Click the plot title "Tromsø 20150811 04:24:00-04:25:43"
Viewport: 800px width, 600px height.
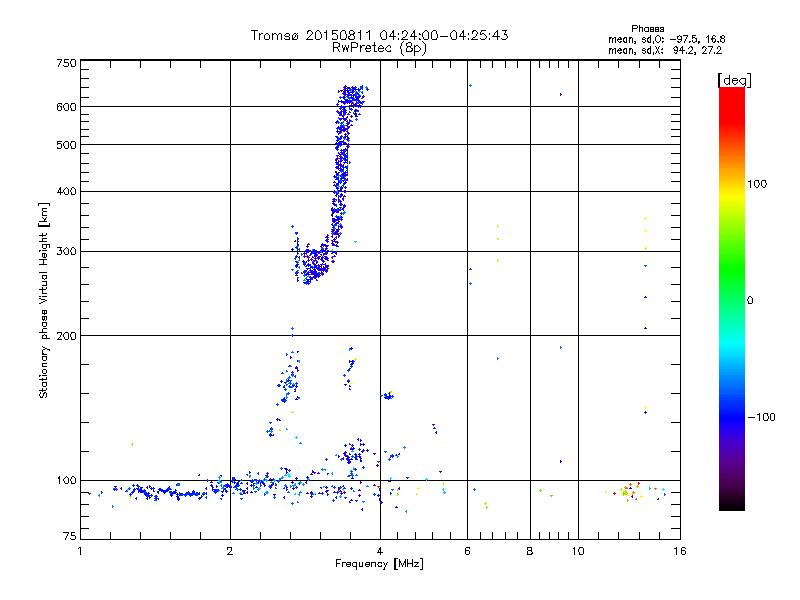click(x=379, y=35)
